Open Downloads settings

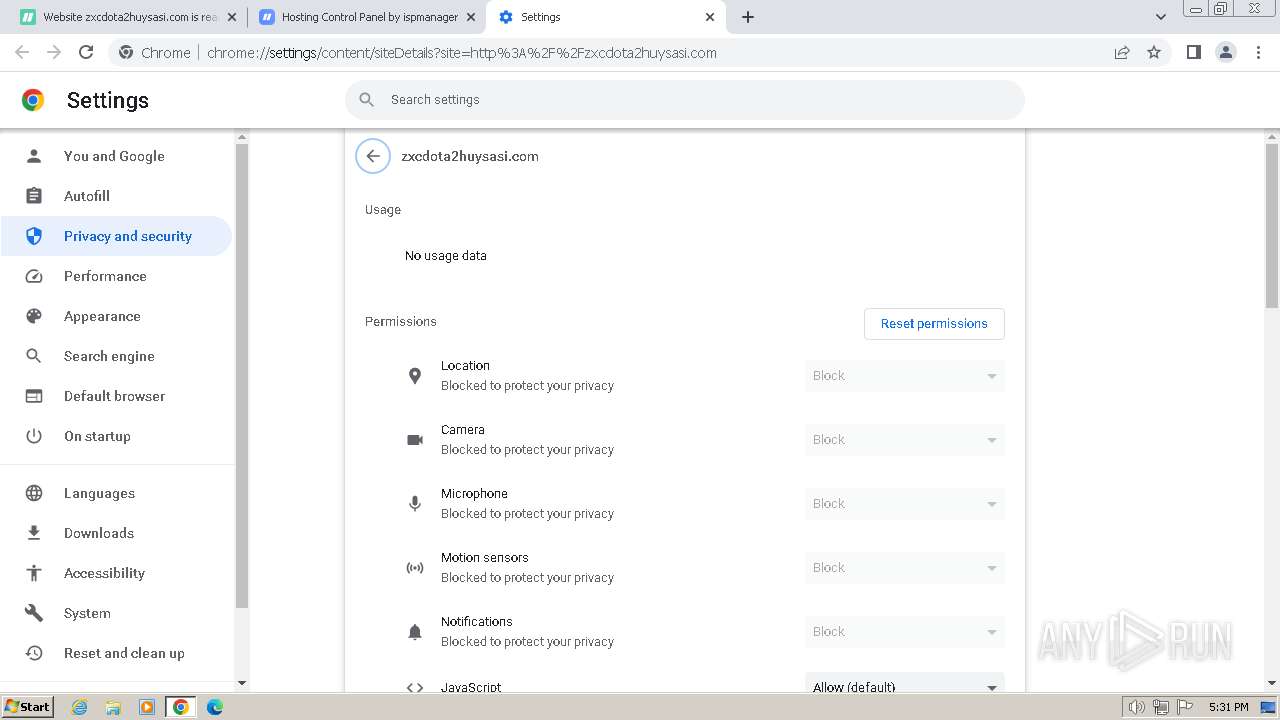116,533
